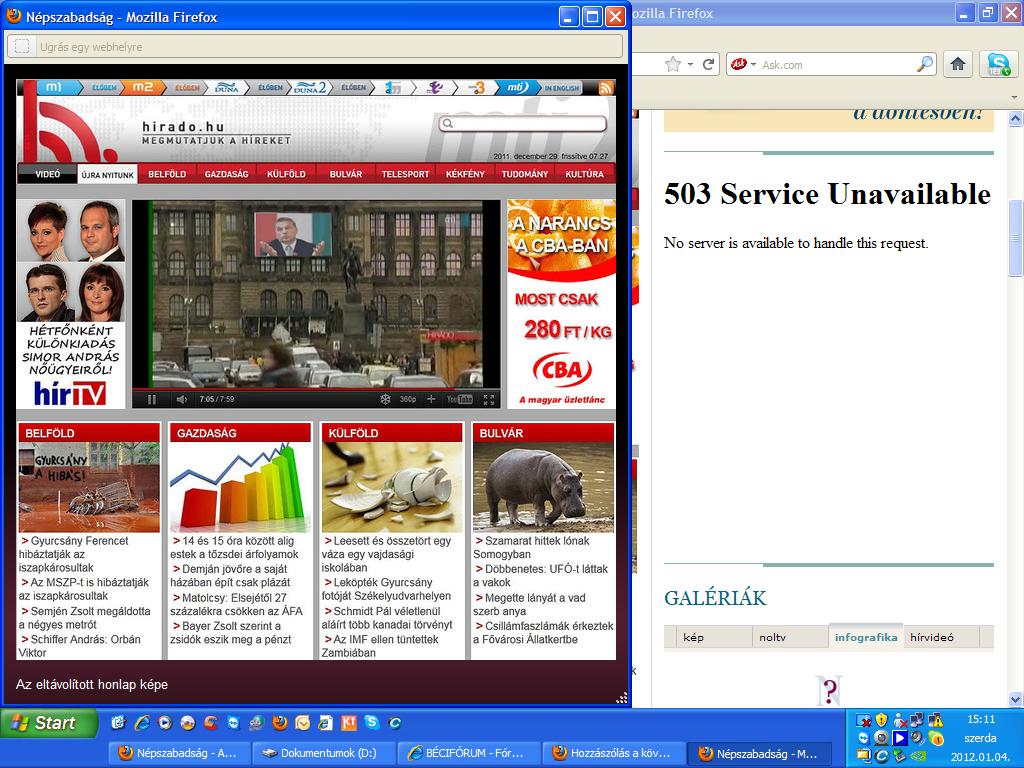Image resolution: width=1024 pixels, height=768 pixels.
Task: Mute the video volume speaker icon
Action: tap(182, 399)
